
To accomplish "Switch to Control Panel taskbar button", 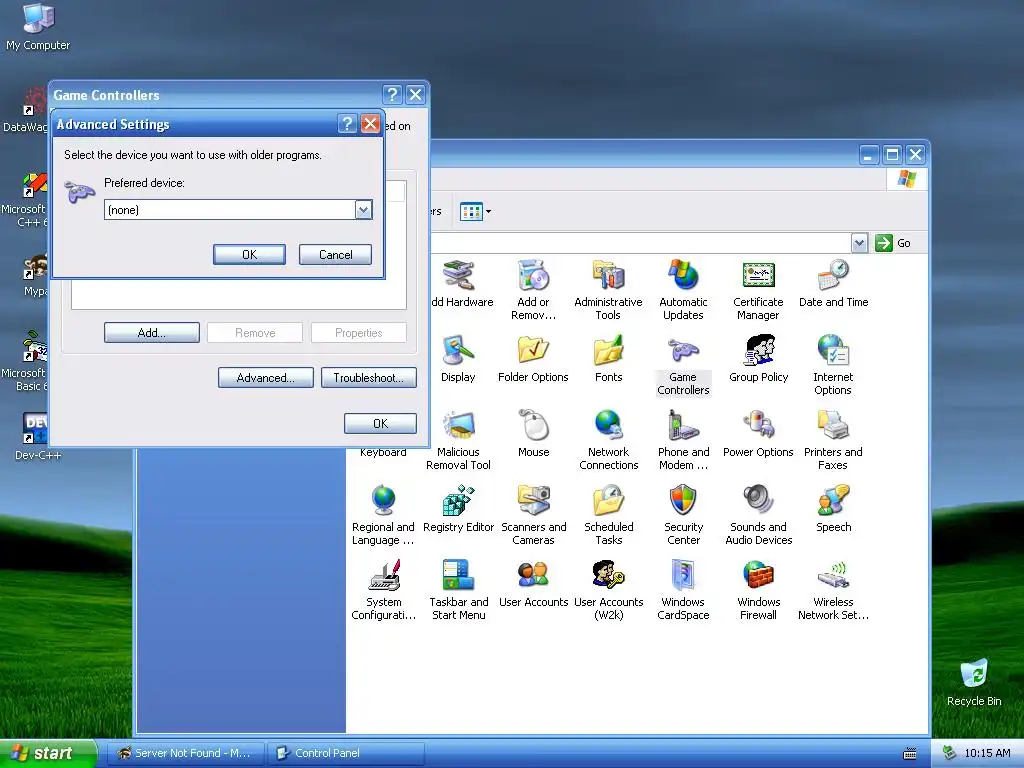I will coord(346,753).
